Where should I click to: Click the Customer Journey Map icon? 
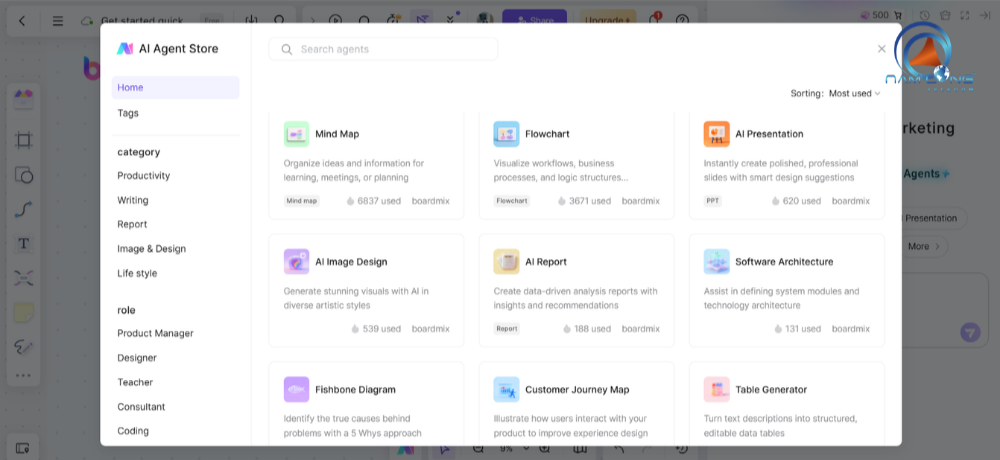[x=506, y=390]
